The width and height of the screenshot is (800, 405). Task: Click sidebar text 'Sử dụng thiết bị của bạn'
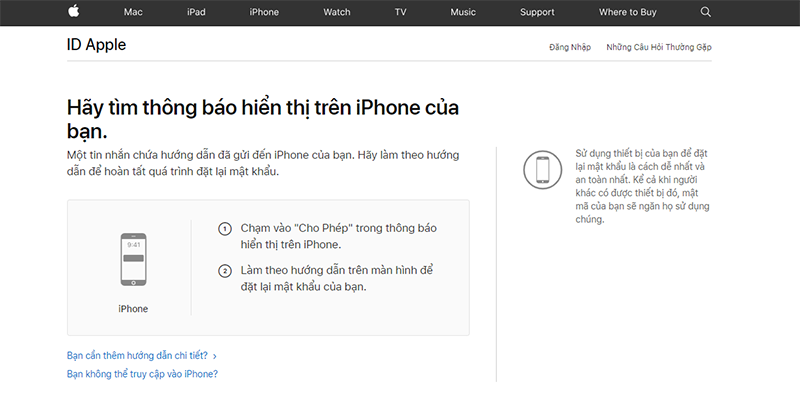coord(642,186)
